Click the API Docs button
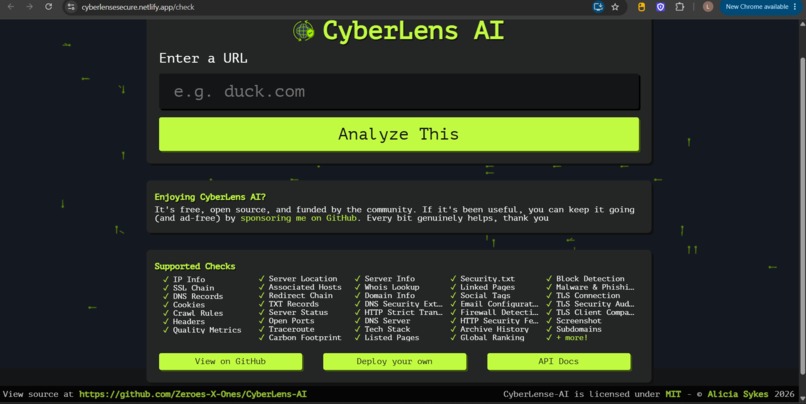The image size is (806, 404). click(558, 361)
